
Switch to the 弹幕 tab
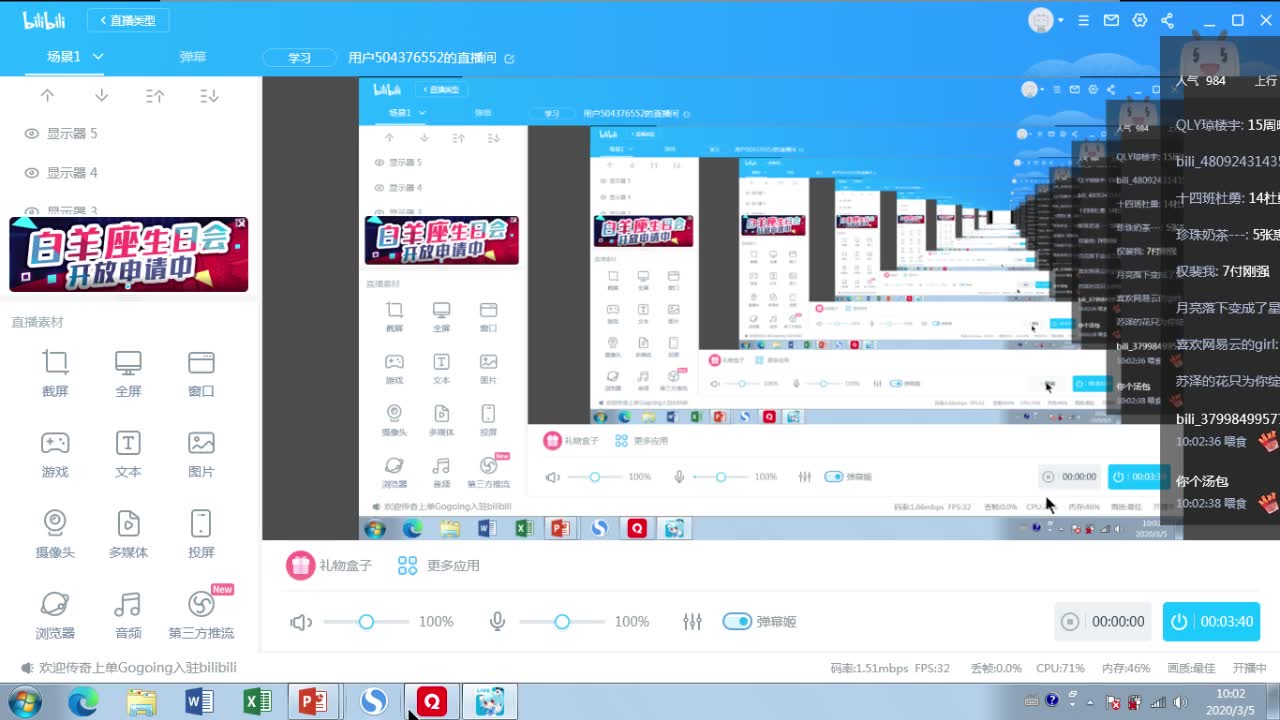(193, 57)
